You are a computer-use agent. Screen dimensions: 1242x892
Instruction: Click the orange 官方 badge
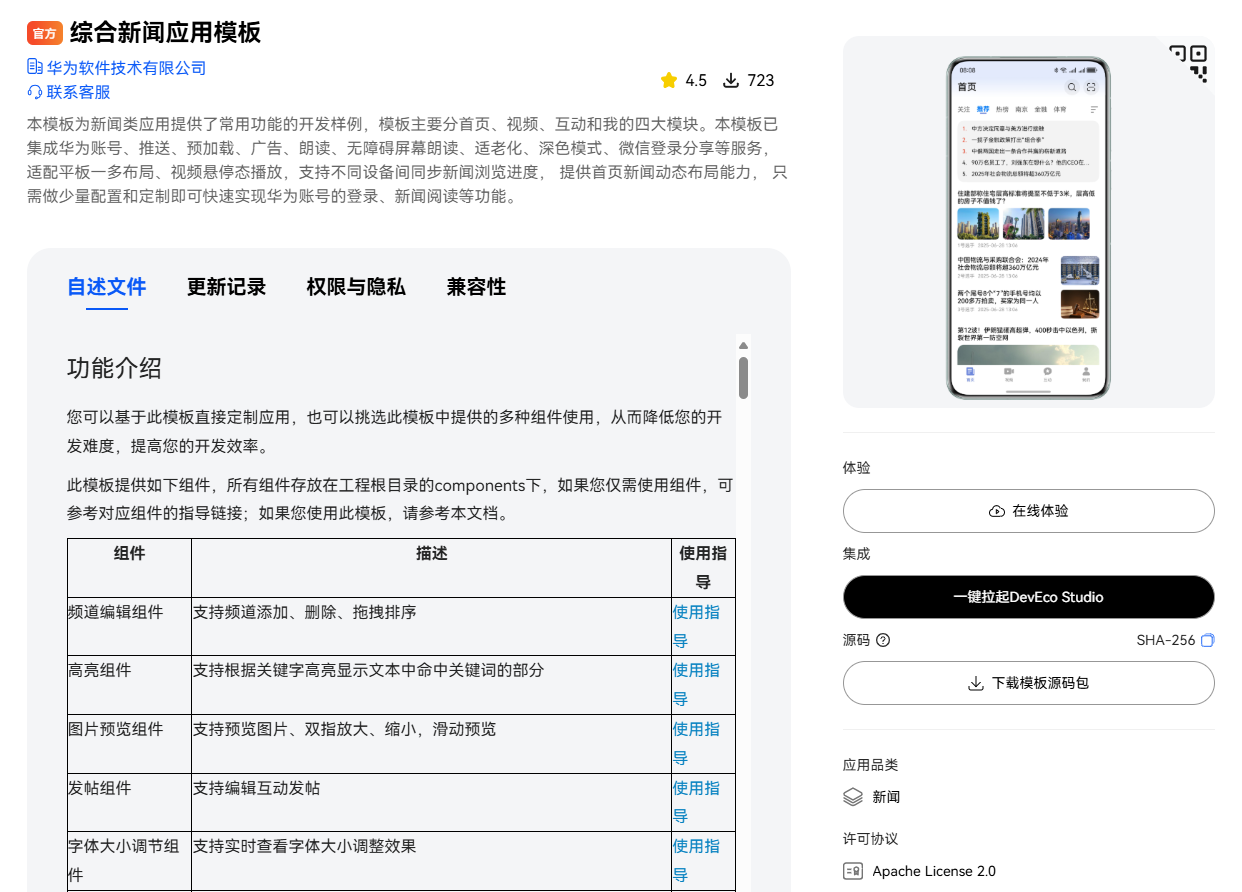(45, 32)
